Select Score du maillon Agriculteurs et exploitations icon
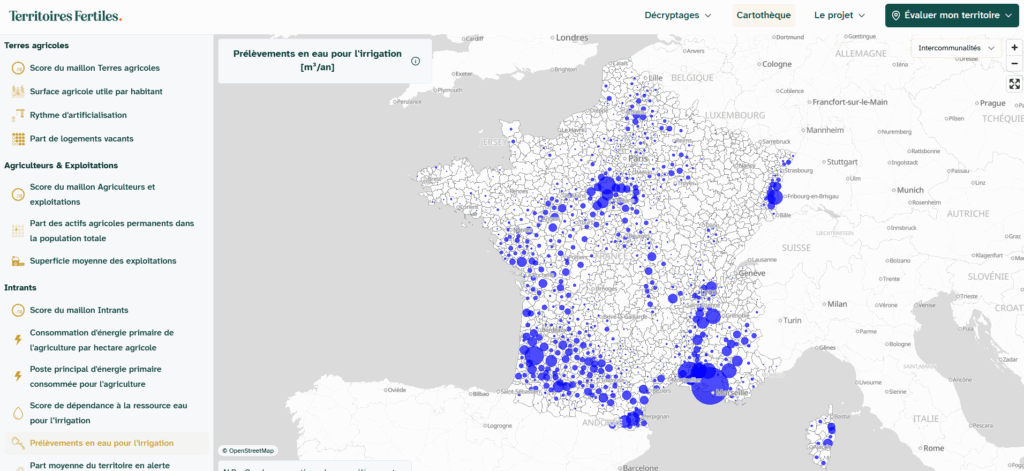The height and width of the screenshot is (471, 1024). [x=18, y=195]
